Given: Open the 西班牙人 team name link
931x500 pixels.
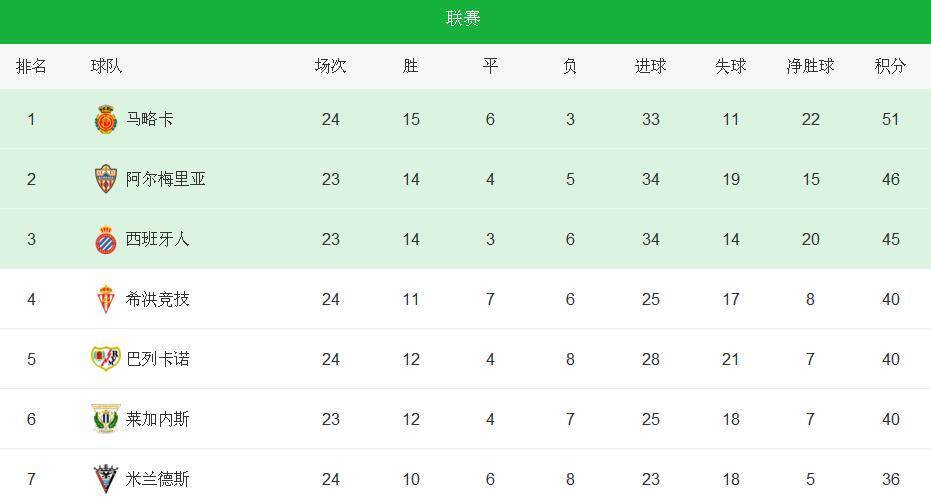Looking at the screenshot, I should [x=157, y=239].
